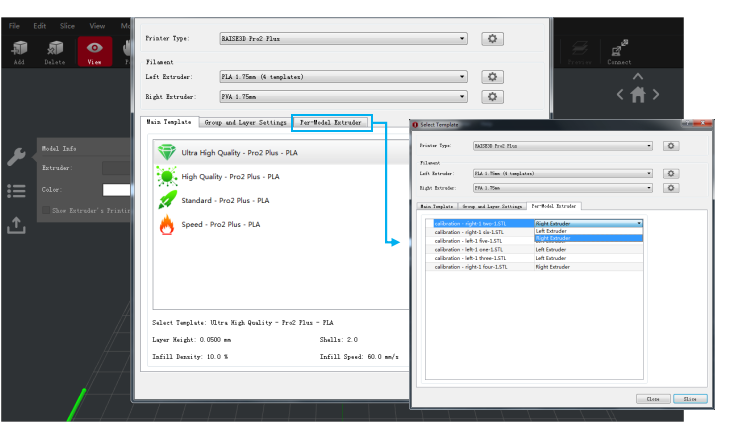The height and width of the screenshot is (424, 739).
Task: Open the Edit menu
Action: (40, 26)
